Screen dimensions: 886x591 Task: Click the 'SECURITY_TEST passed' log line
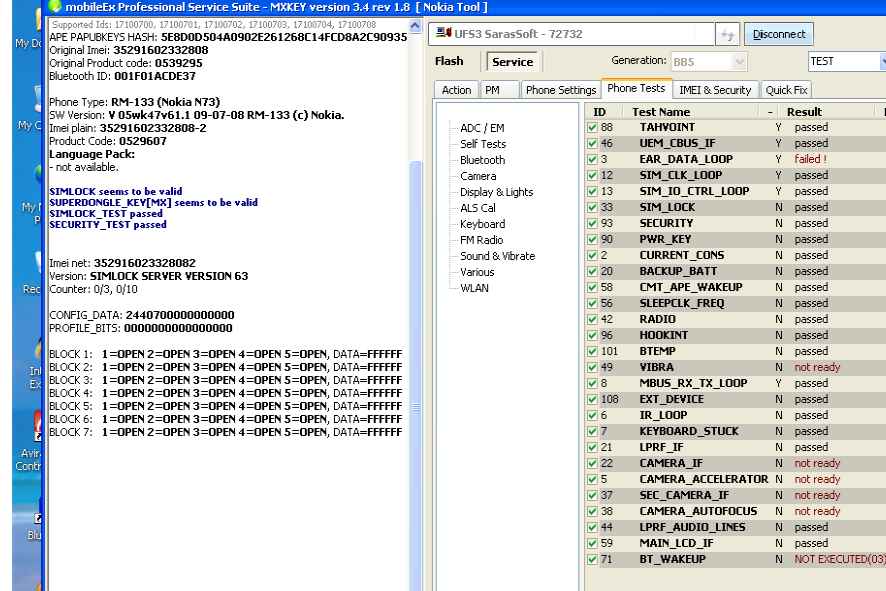pyautogui.click(x=107, y=224)
